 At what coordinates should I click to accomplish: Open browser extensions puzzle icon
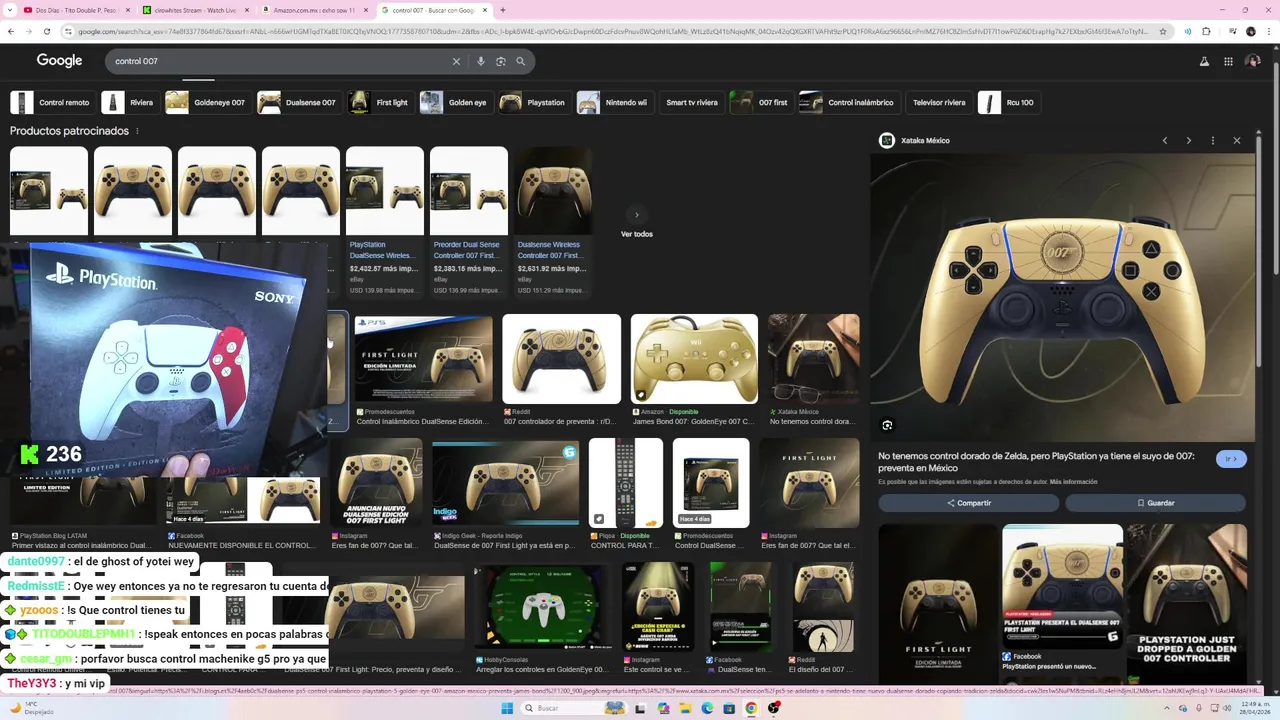(x=1206, y=31)
